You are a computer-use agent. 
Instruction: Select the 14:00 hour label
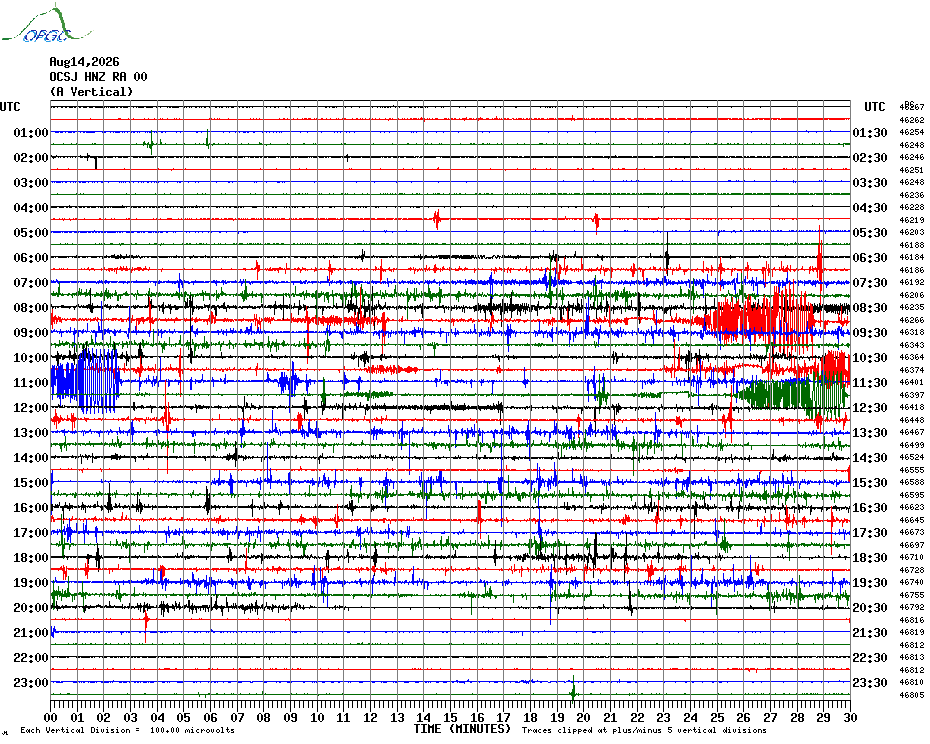click(31, 457)
